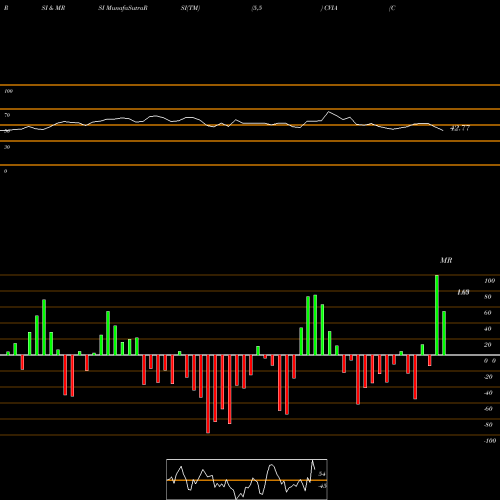Click the '70' label on RSI axis
Screen dimensions: 500x500
[x=7, y=115]
